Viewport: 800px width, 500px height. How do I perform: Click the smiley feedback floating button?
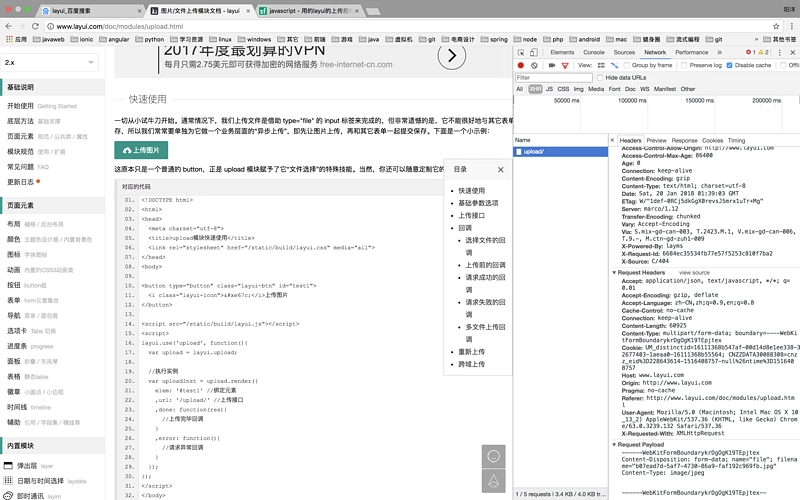coord(493,456)
